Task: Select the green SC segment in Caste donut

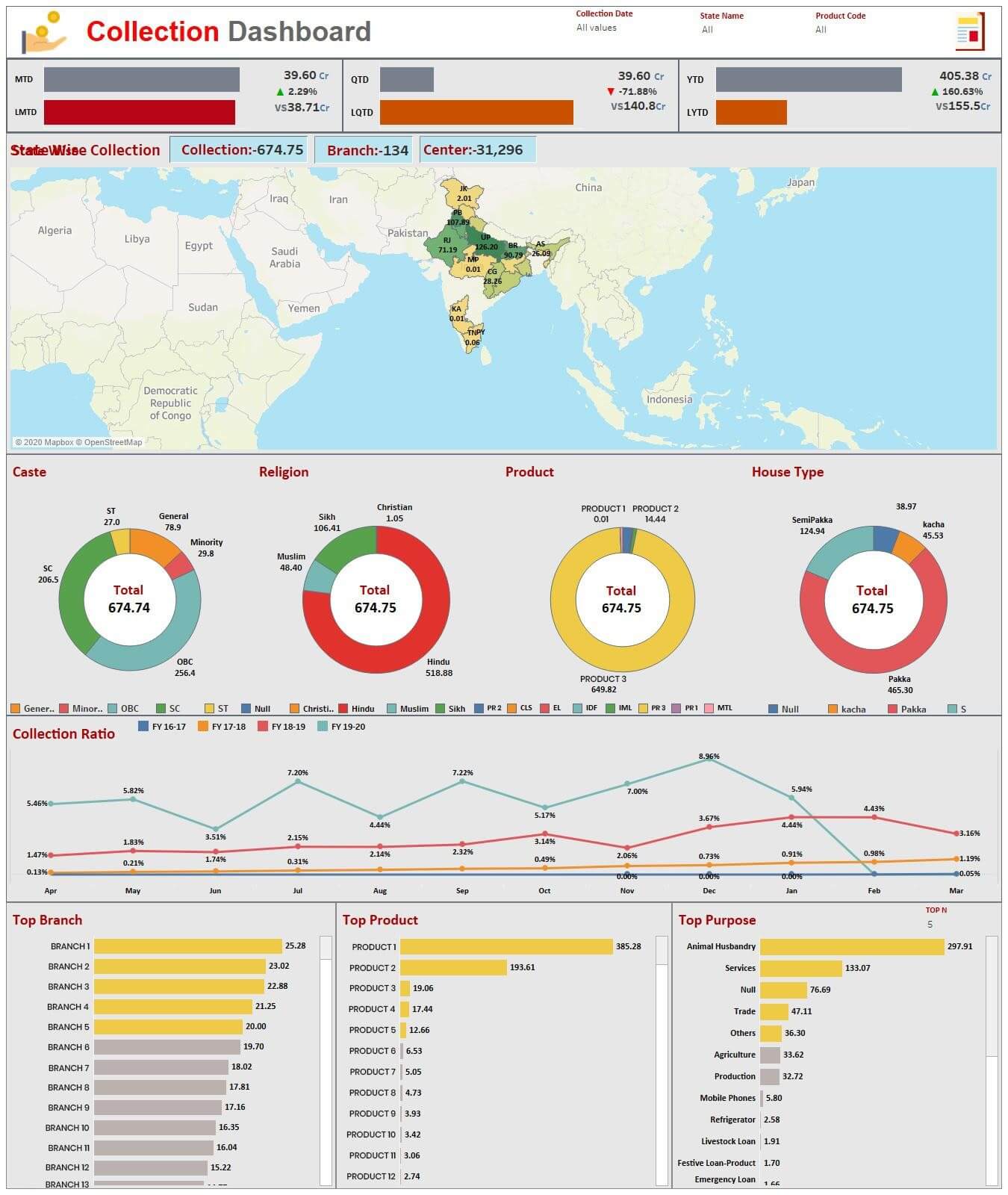Action: click(74, 594)
